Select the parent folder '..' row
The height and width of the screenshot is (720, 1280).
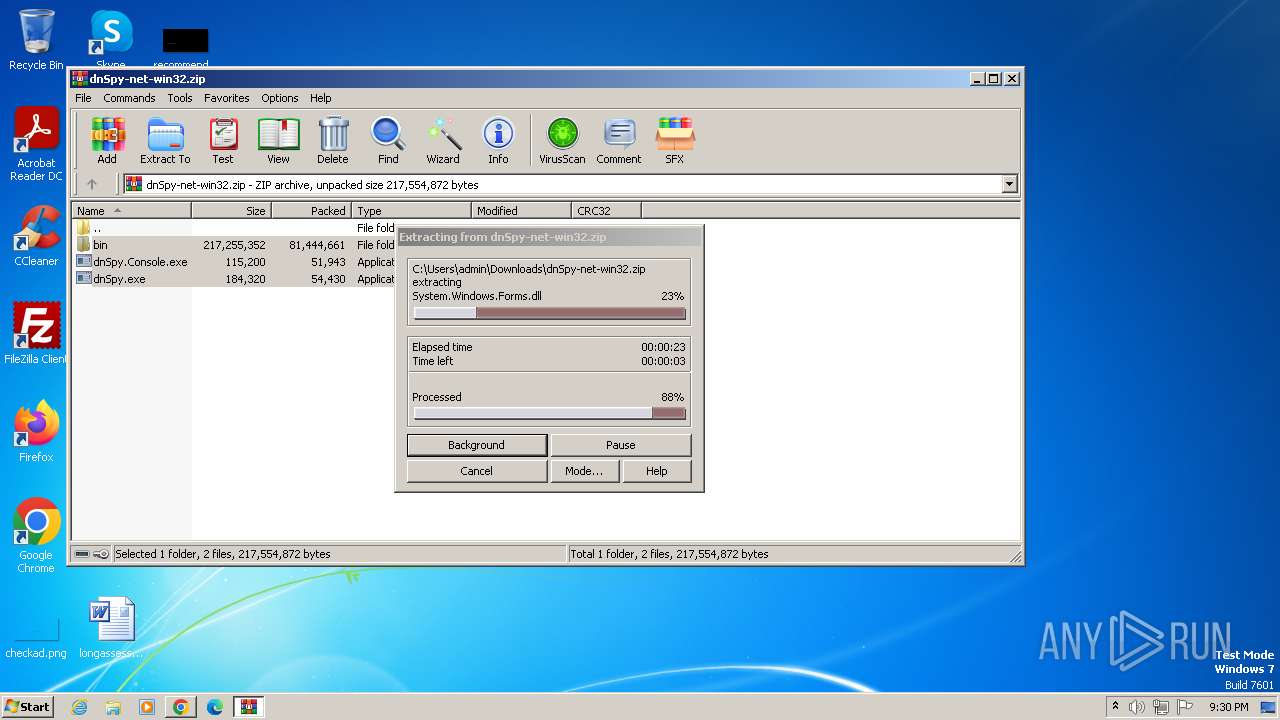tap(235, 228)
